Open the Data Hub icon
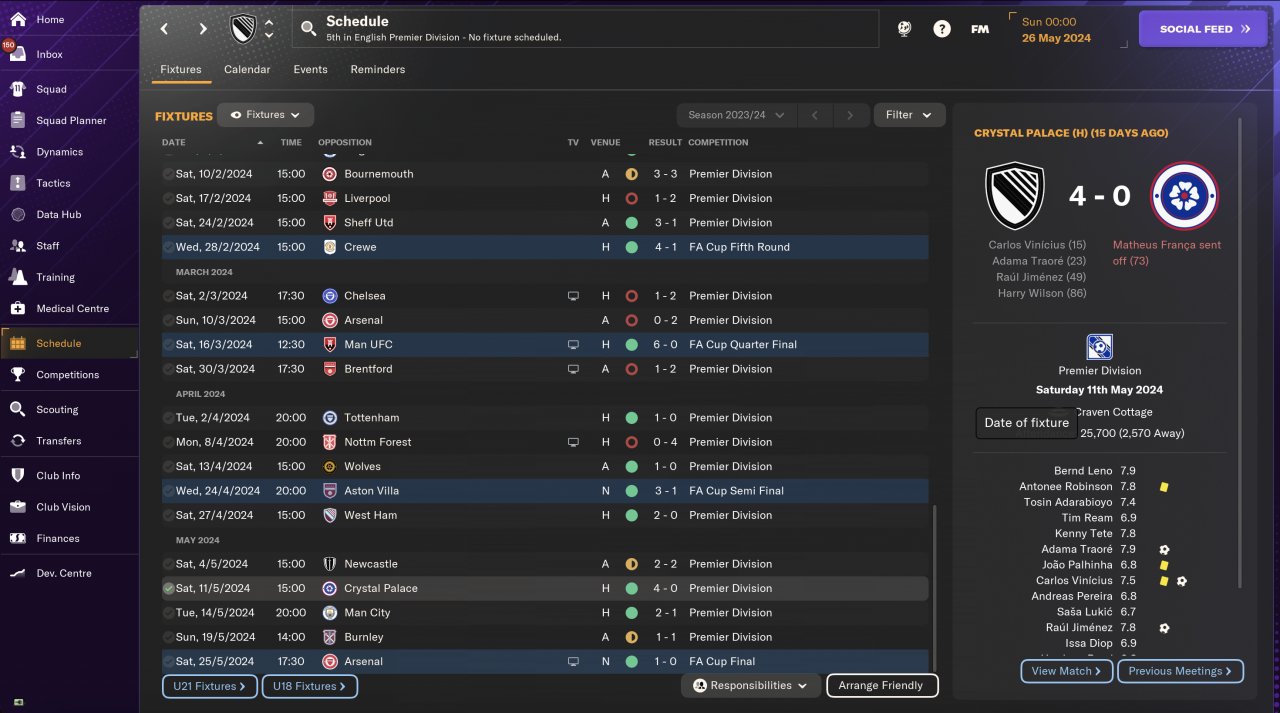The width and height of the screenshot is (1280, 713). (17, 214)
